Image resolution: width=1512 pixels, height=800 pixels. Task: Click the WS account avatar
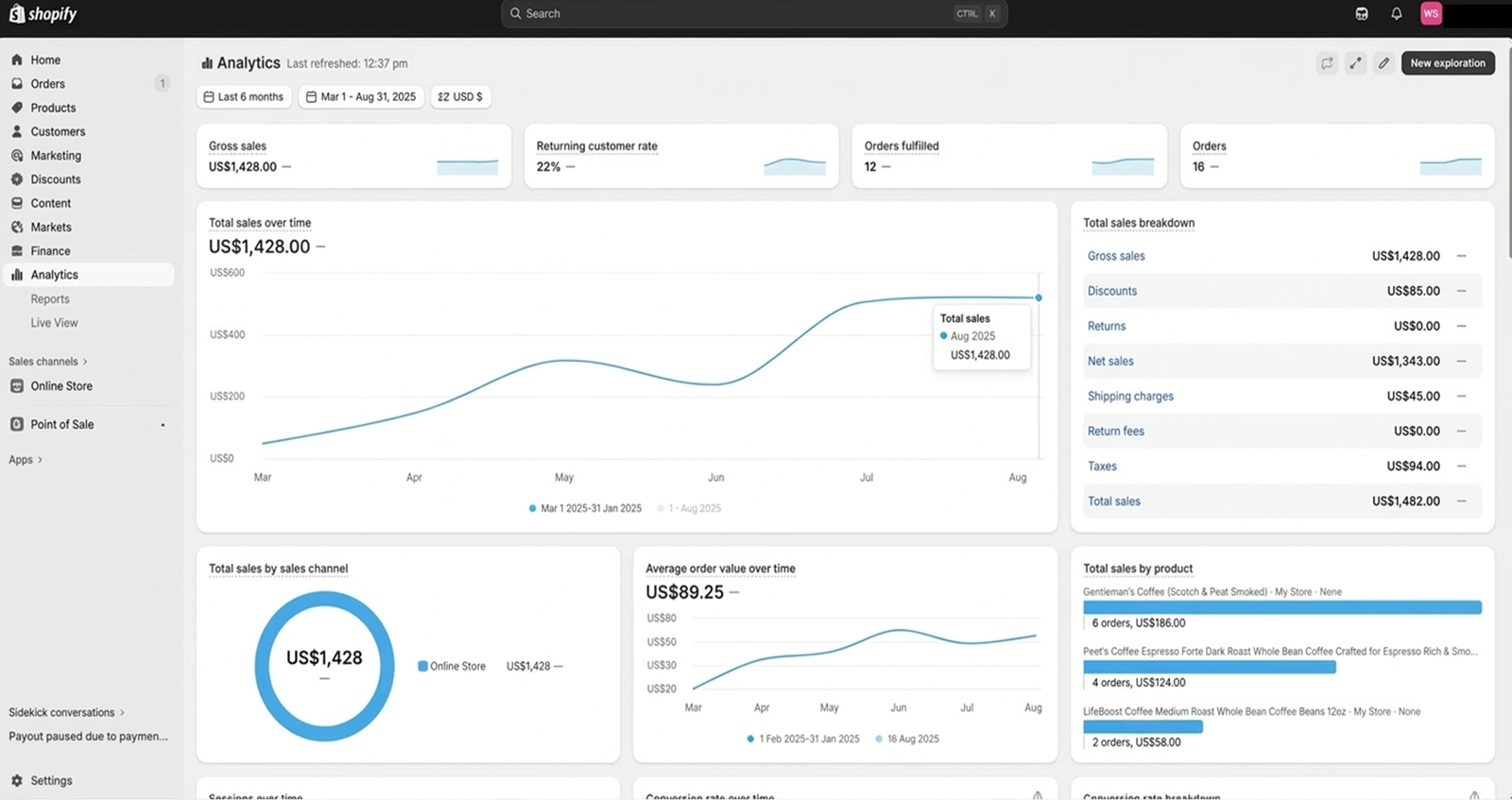[1431, 13]
